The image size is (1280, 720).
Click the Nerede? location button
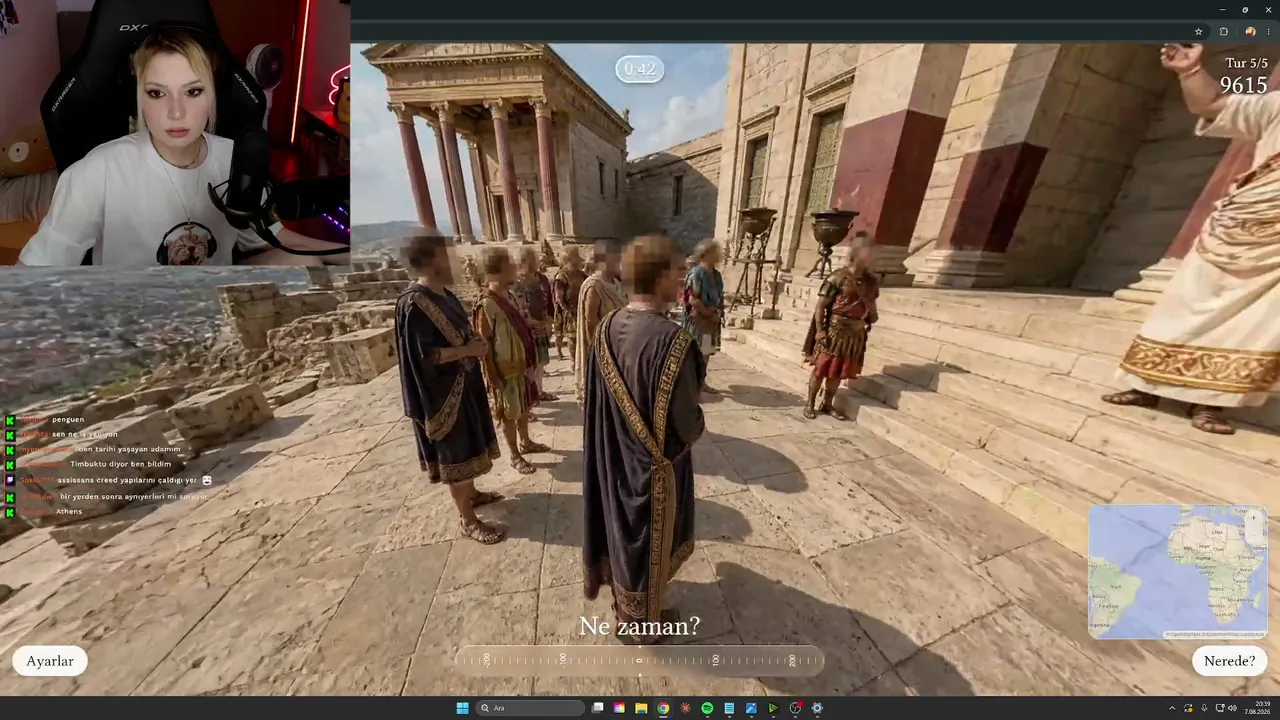pyautogui.click(x=1230, y=661)
